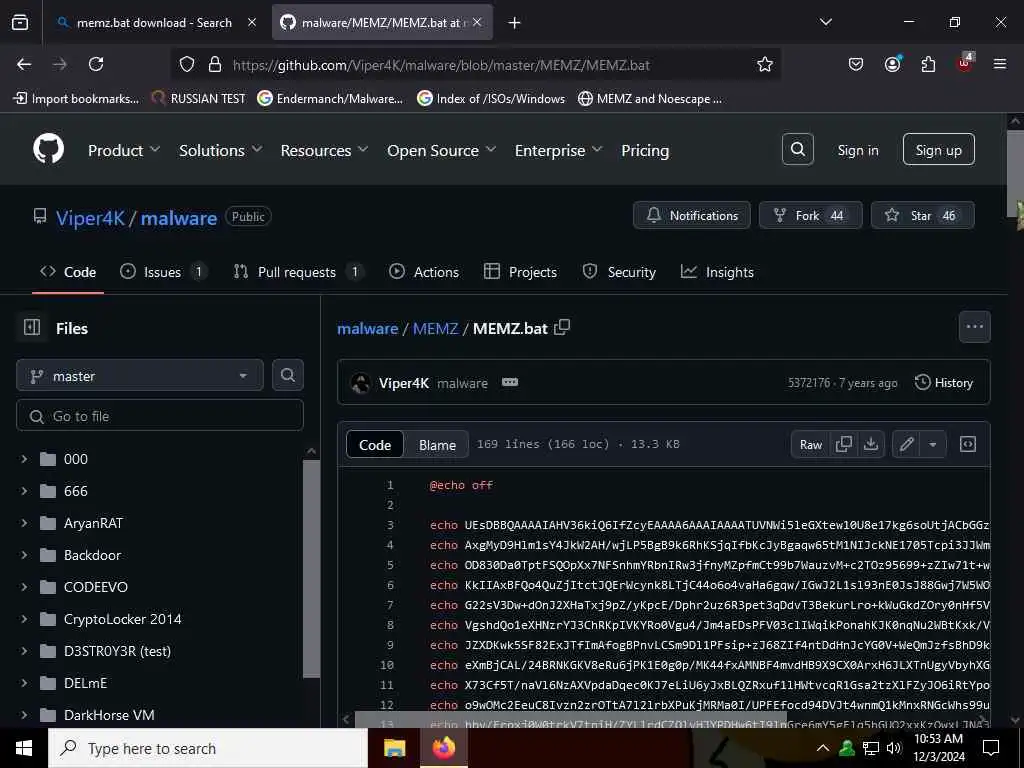Click uBlock Origin extension icon

(964, 63)
